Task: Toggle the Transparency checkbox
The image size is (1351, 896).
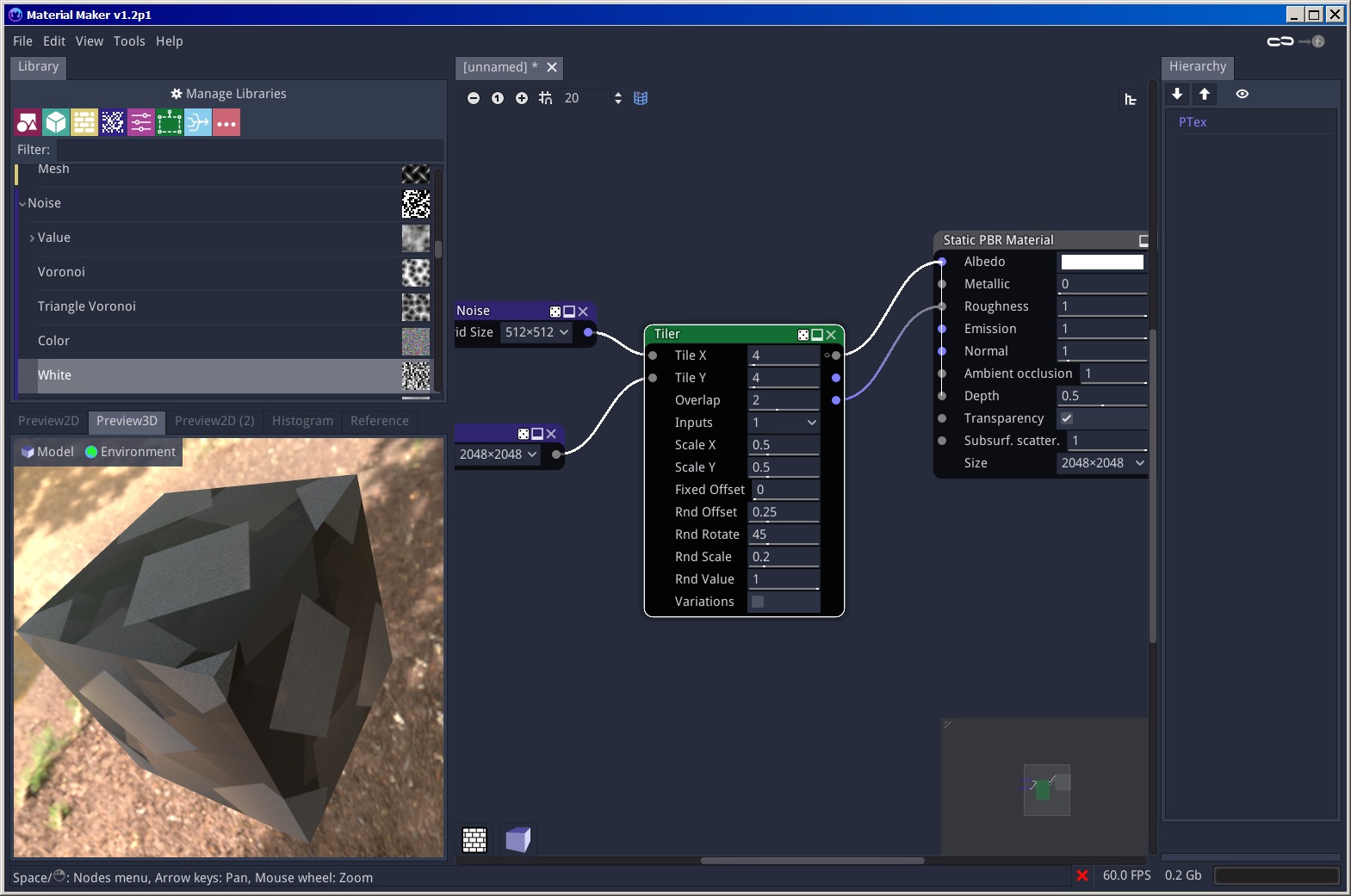Action: pyautogui.click(x=1067, y=418)
